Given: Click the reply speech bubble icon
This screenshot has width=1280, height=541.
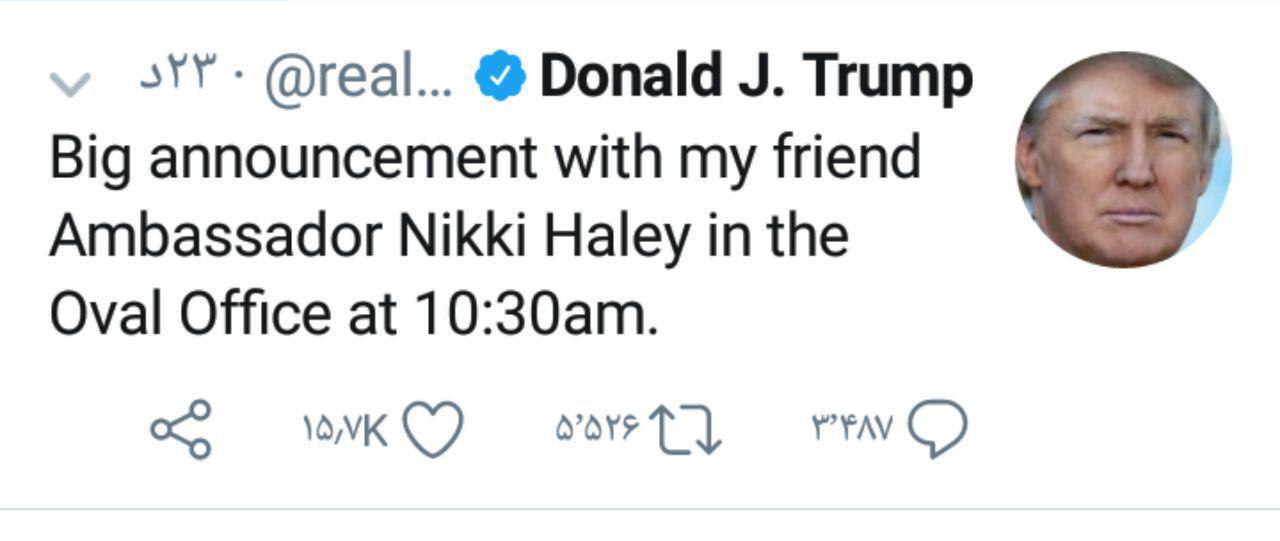Looking at the screenshot, I should click(x=937, y=430).
